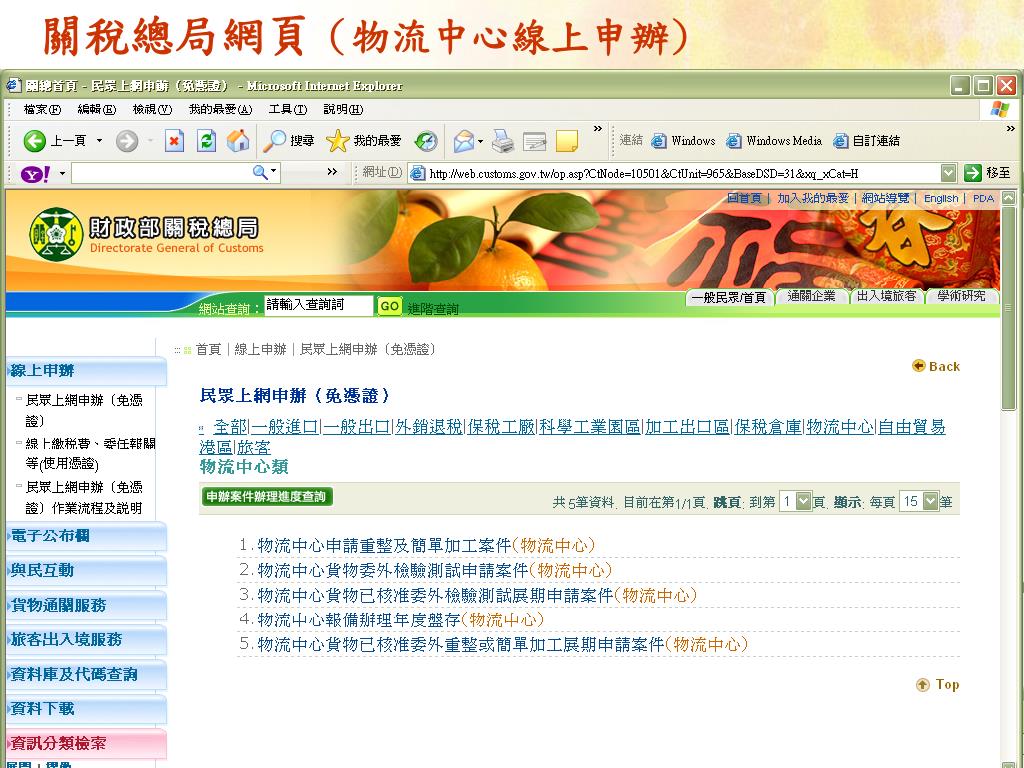Click the IE Back arrow icon

[35, 140]
